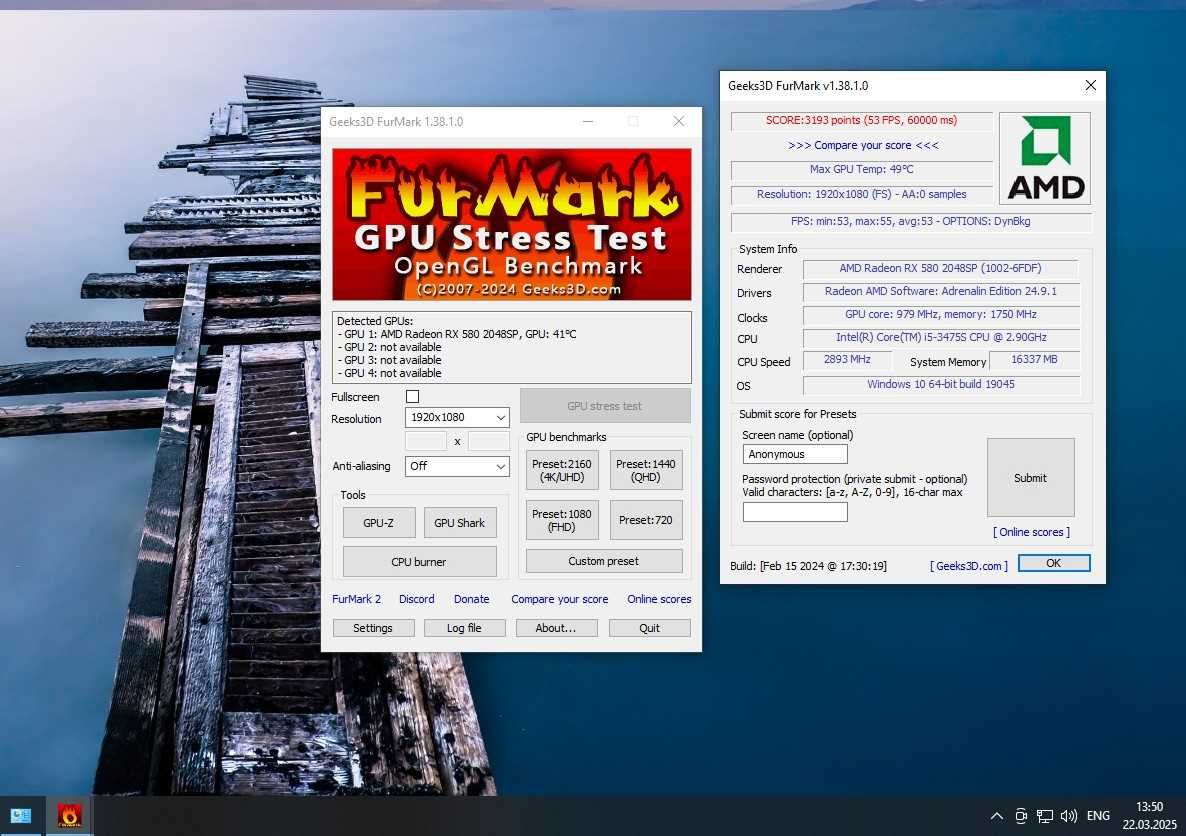Click the GPU 1: AMD Radeon RX 580 line
This screenshot has width=1186, height=836.
(x=457, y=334)
